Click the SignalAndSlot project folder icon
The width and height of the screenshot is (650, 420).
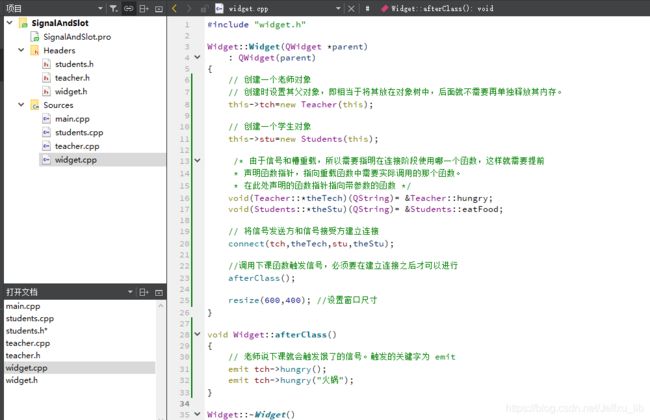pos(23,23)
